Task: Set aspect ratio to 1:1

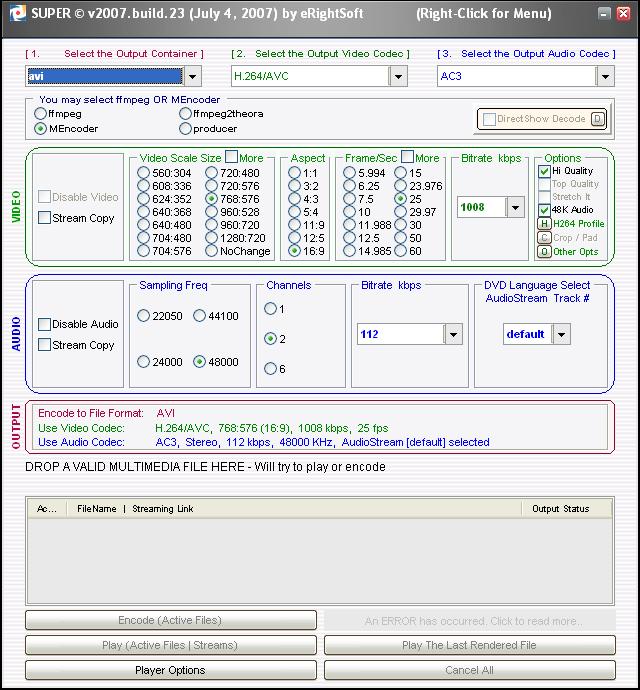Action: (294, 172)
